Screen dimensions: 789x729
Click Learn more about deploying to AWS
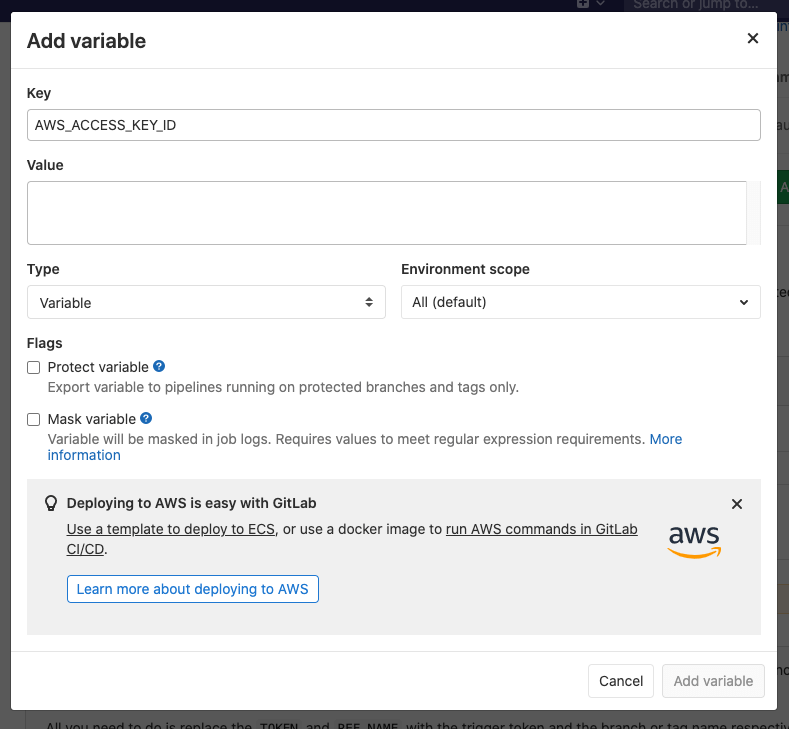[x=193, y=589]
